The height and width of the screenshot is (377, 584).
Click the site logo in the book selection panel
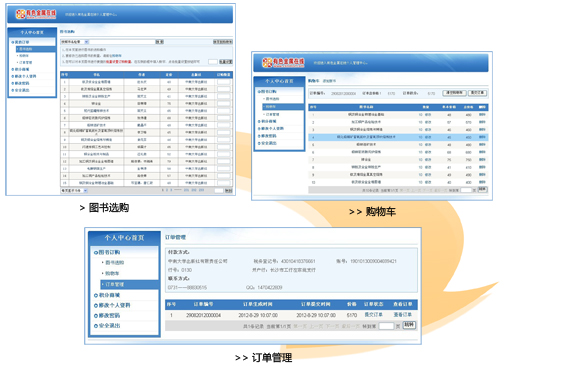click(x=36, y=14)
